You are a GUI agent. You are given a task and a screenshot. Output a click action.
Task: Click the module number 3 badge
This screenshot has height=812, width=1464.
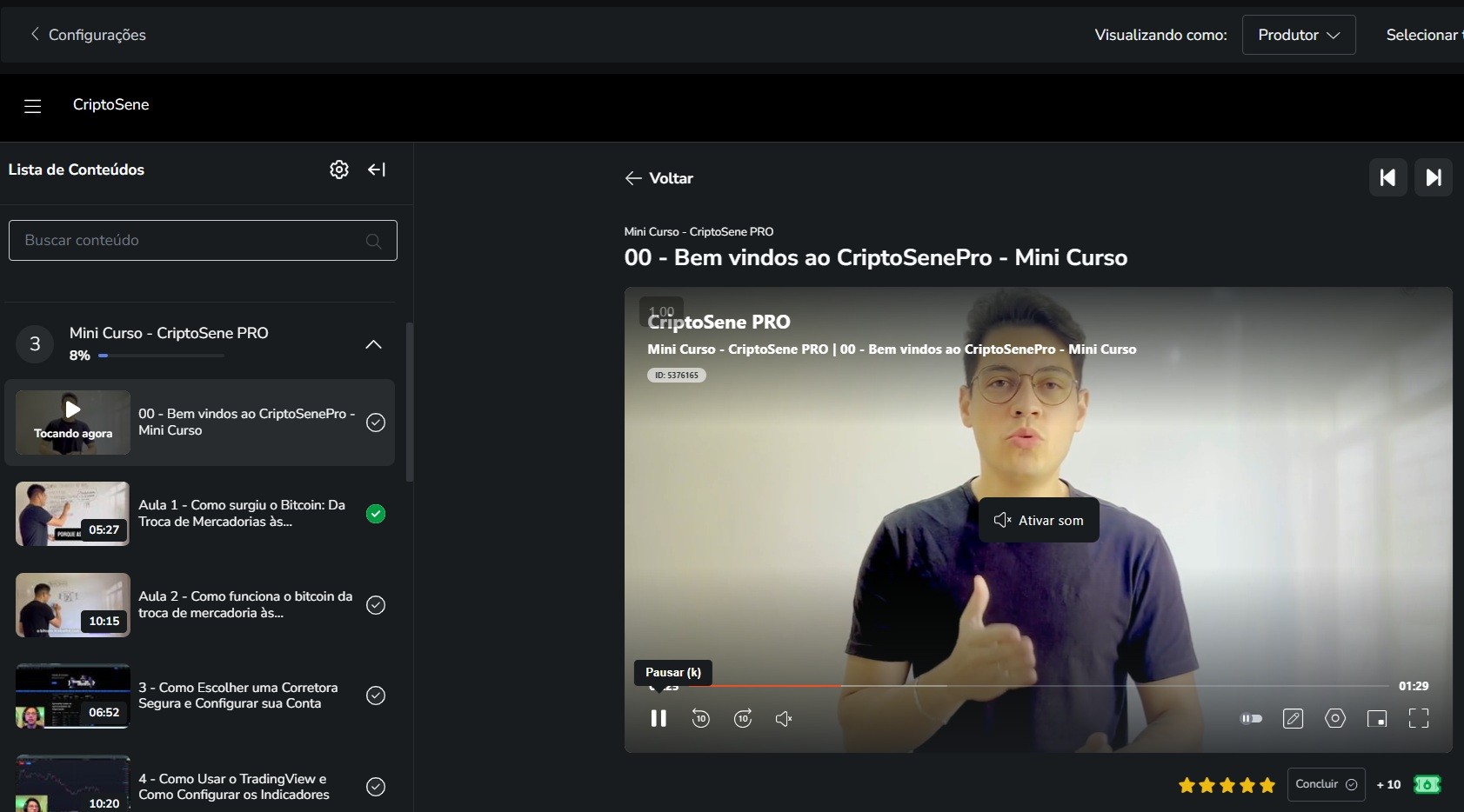tap(35, 344)
